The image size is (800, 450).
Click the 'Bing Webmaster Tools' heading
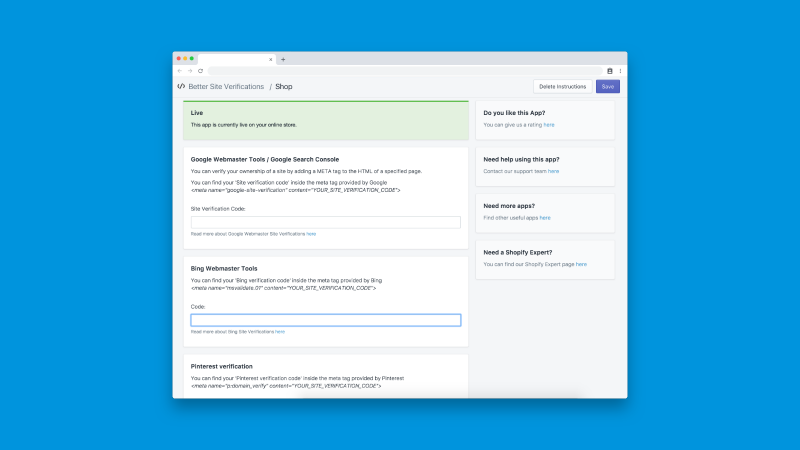(224, 268)
